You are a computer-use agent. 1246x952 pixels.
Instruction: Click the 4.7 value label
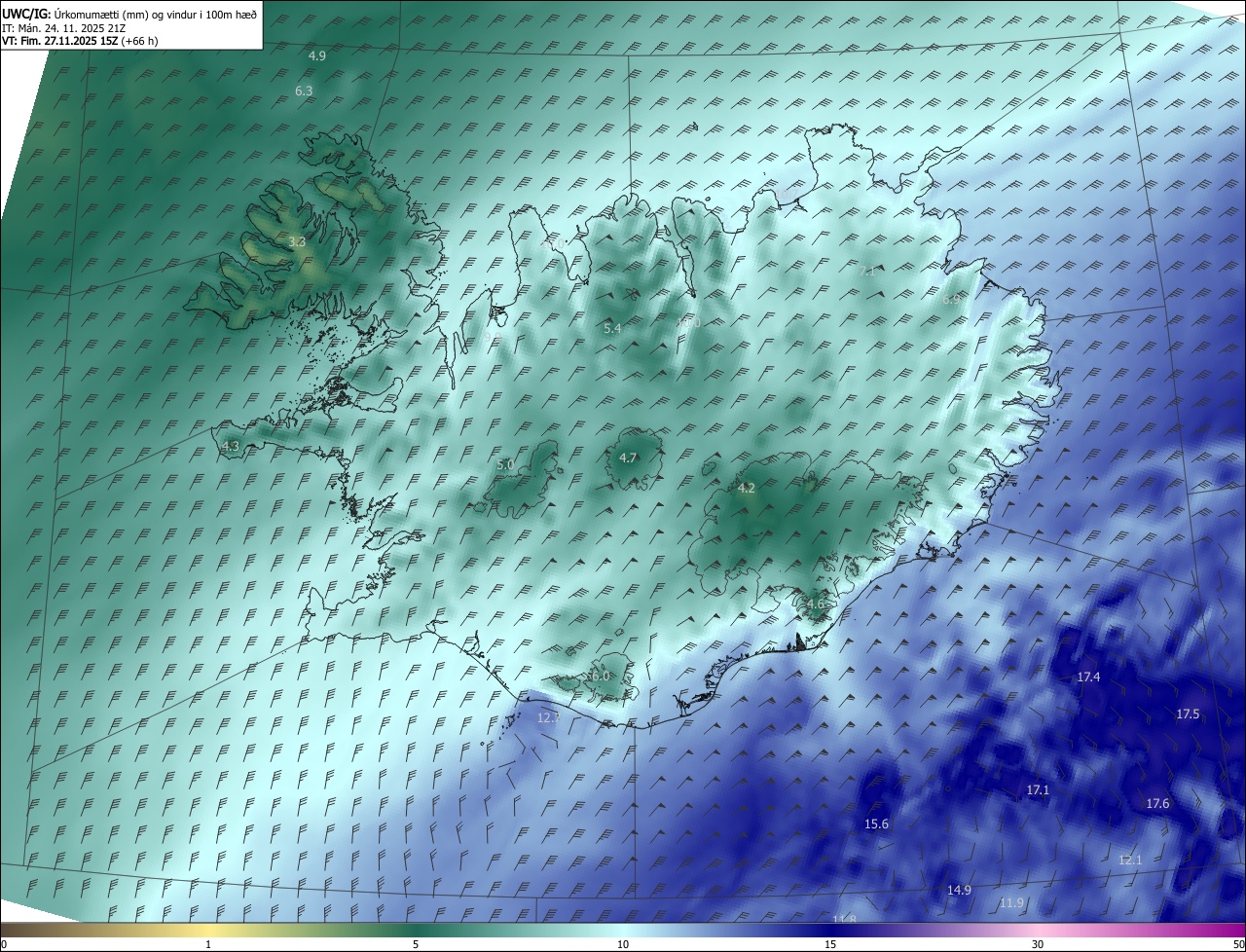point(628,458)
